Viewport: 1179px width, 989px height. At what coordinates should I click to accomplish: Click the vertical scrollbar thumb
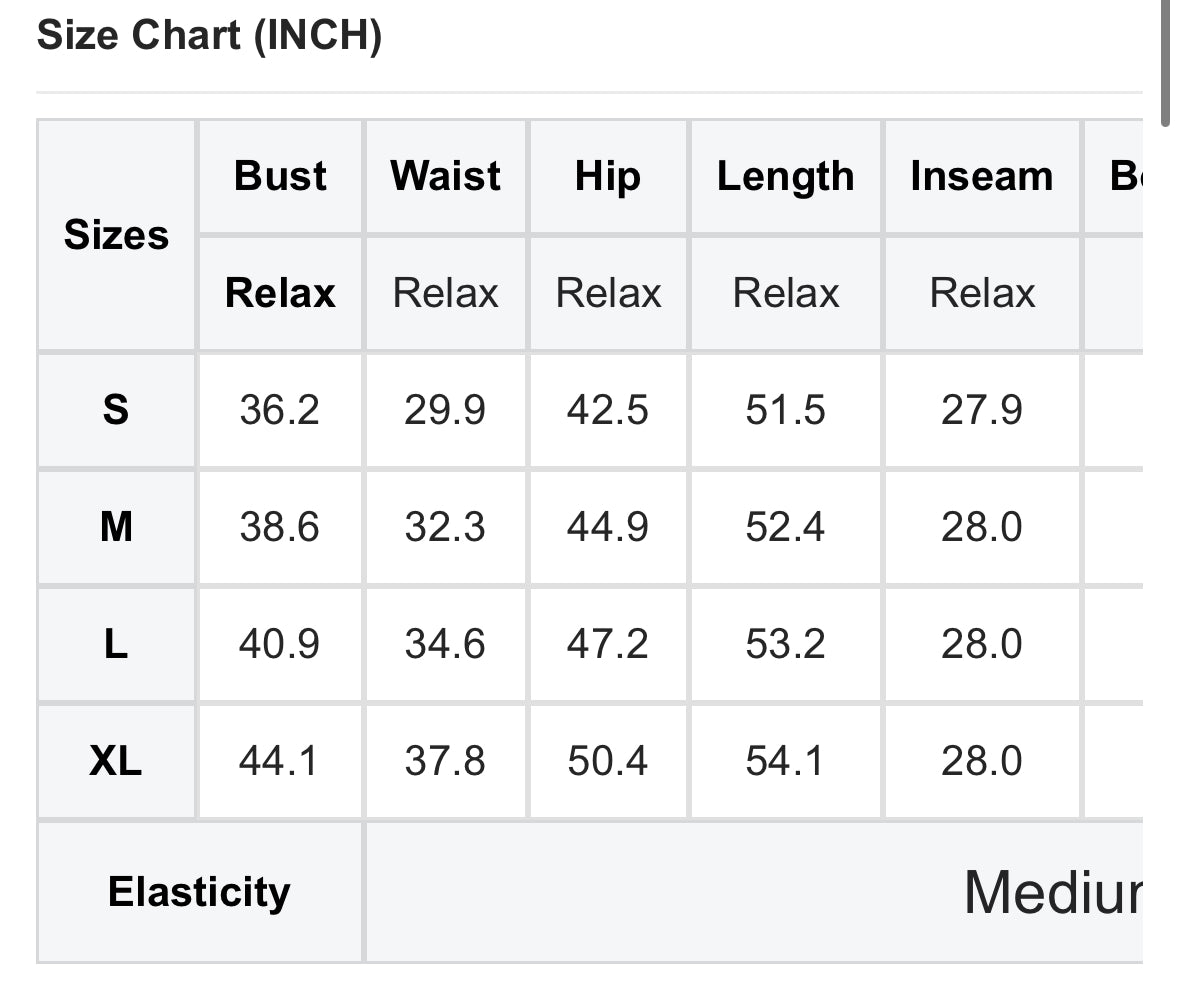pyautogui.click(x=1165, y=60)
